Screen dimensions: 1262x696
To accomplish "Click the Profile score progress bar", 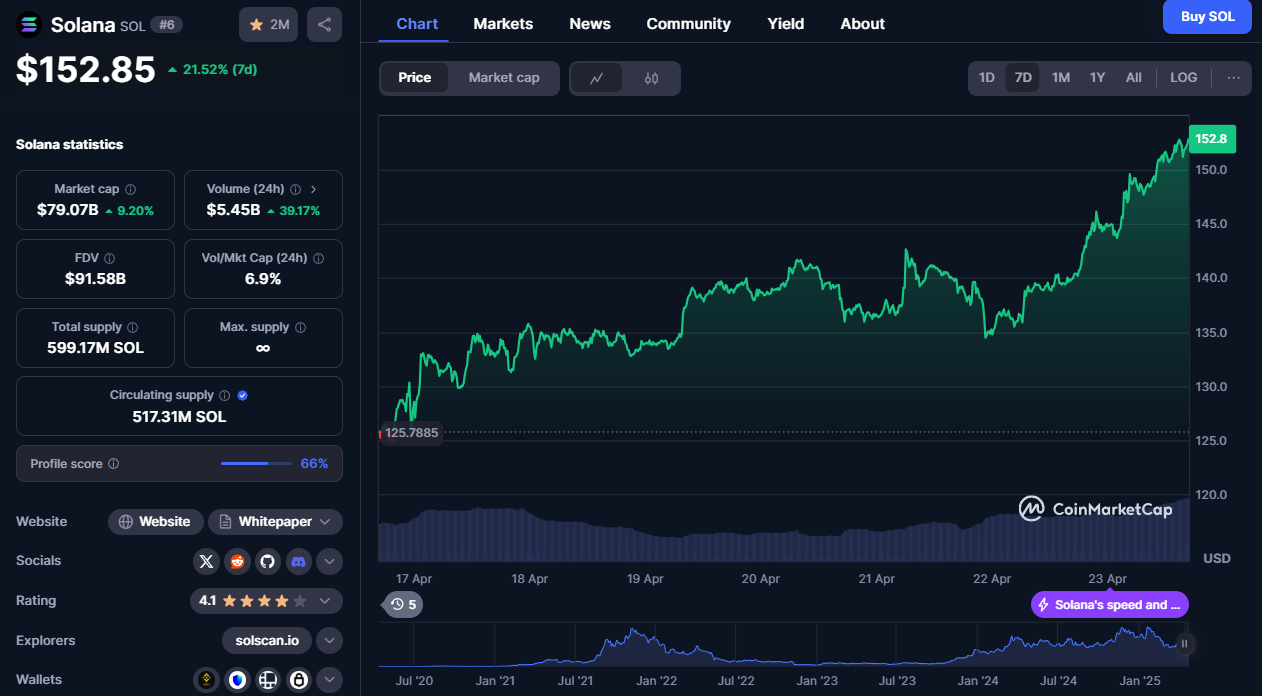I will click(x=255, y=464).
